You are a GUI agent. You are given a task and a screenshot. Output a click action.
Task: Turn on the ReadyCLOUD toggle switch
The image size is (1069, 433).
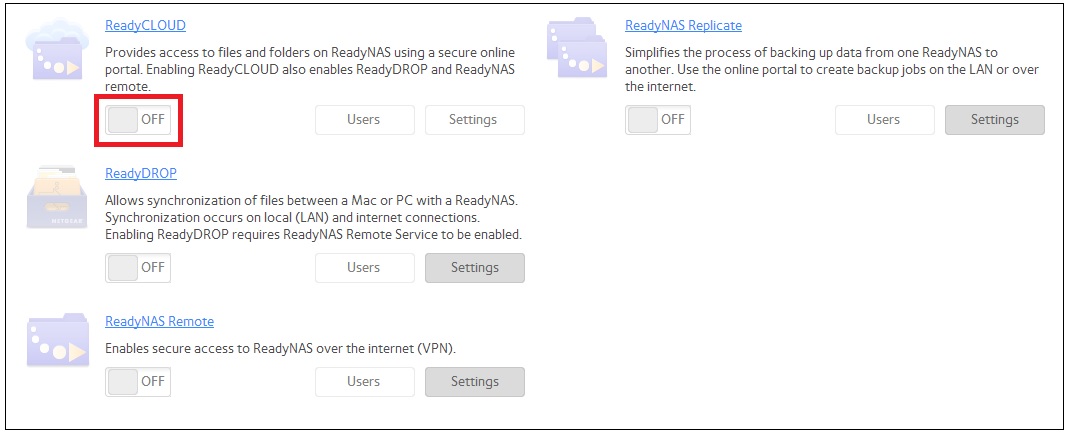click(138, 120)
